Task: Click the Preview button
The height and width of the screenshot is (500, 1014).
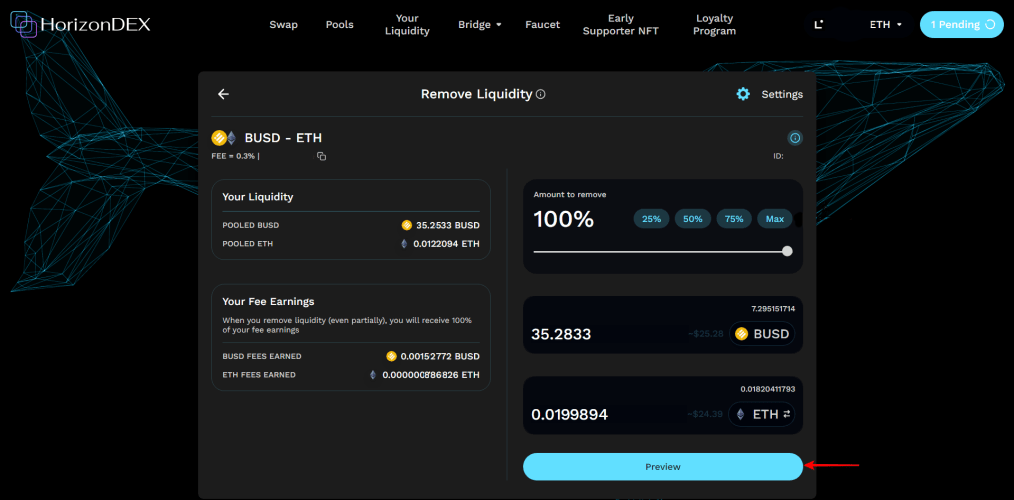Action: (x=662, y=466)
